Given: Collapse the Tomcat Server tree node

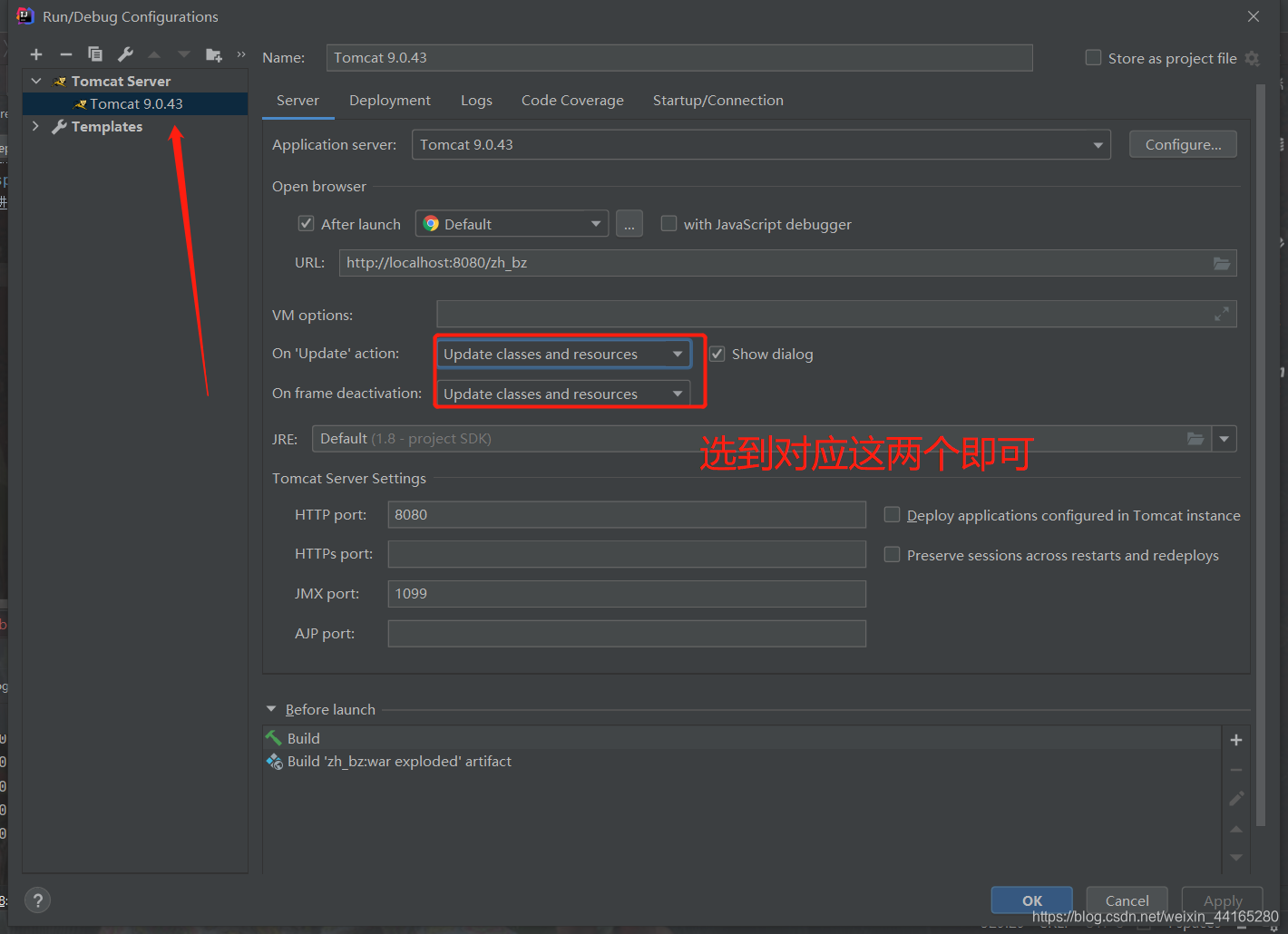Looking at the screenshot, I should pos(36,81).
